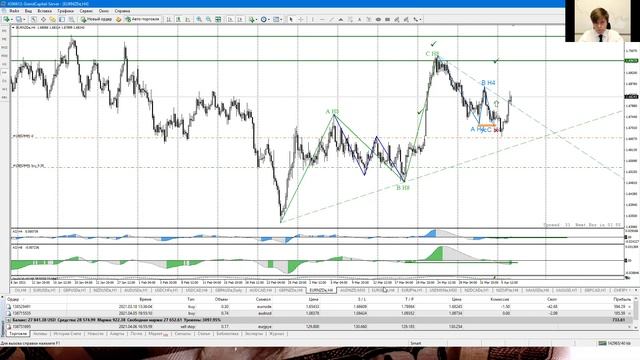Select the audnzd buy order row

(318, 313)
